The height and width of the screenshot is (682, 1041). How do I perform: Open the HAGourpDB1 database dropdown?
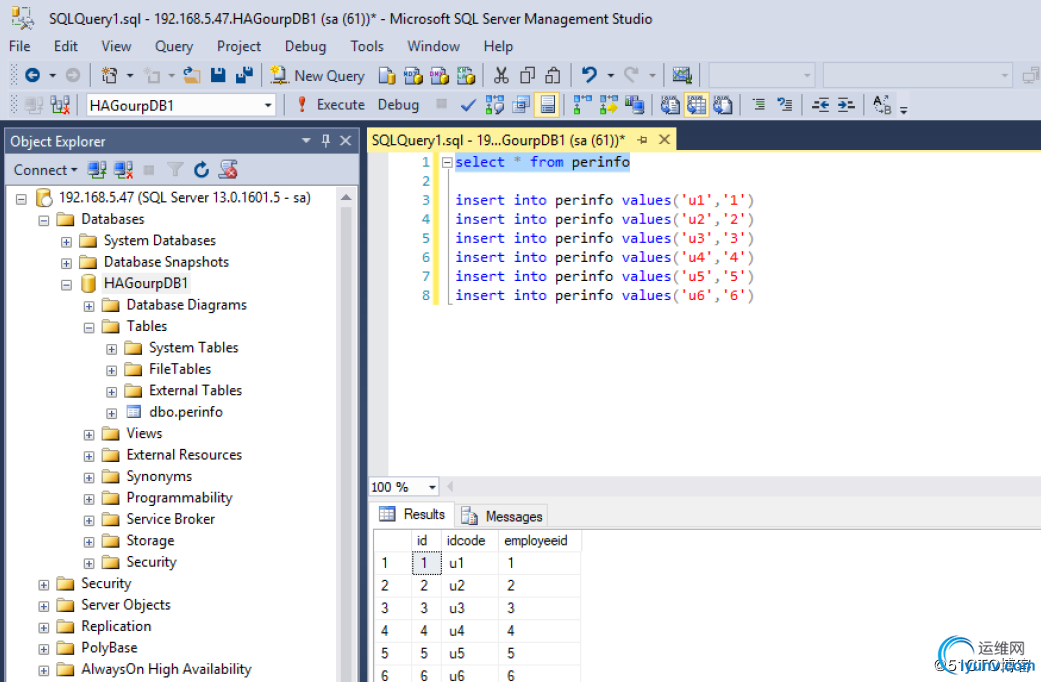(x=268, y=105)
